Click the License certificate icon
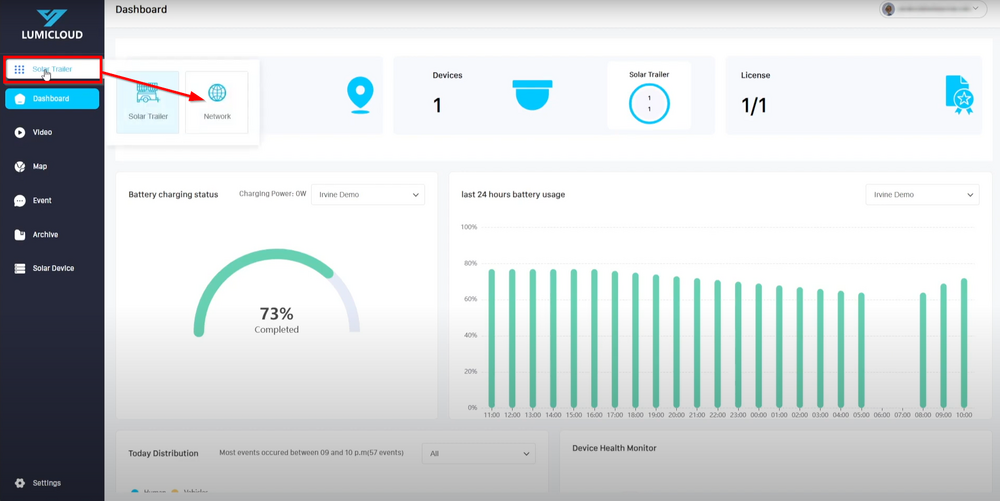The height and width of the screenshot is (501, 1000). 959,95
